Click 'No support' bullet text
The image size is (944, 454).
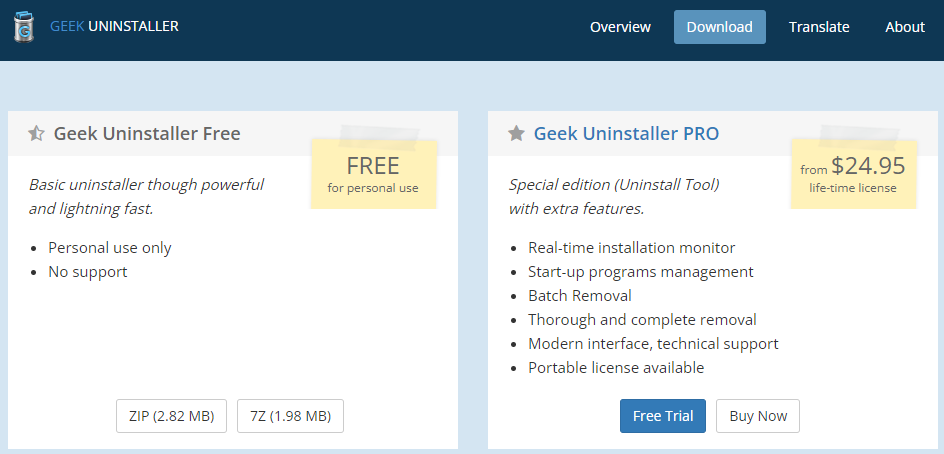pyautogui.click(x=88, y=272)
